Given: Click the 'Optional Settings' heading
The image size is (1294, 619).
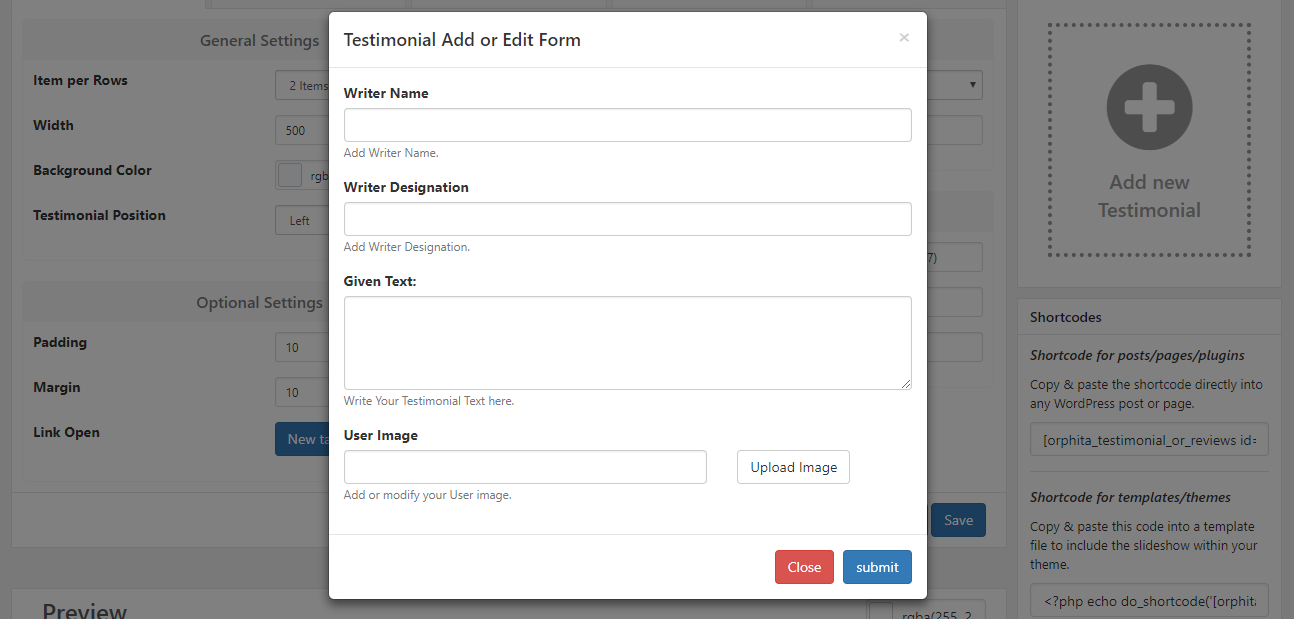Looking at the screenshot, I should [260, 302].
